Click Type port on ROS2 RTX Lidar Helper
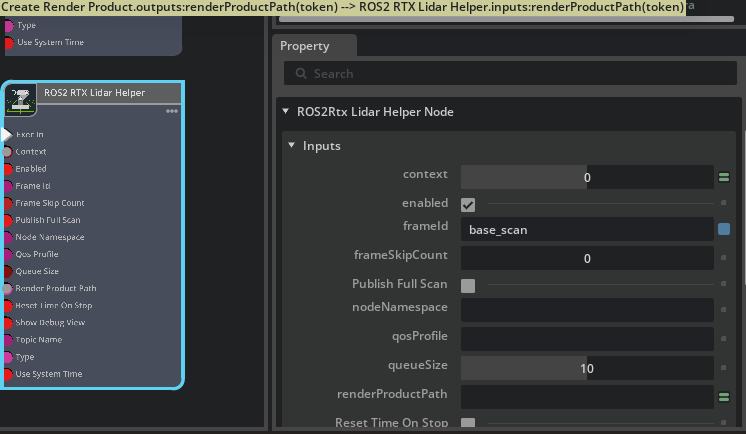Viewport: 746px width, 434px height. click(x=8, y=357)
